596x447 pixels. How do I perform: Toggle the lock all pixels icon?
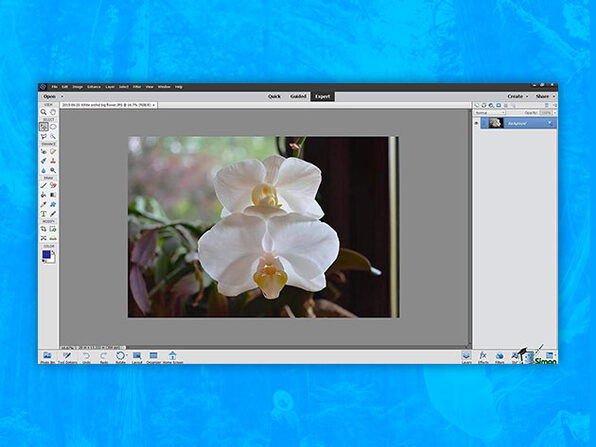pyautogui.click(x=506, y=105)
